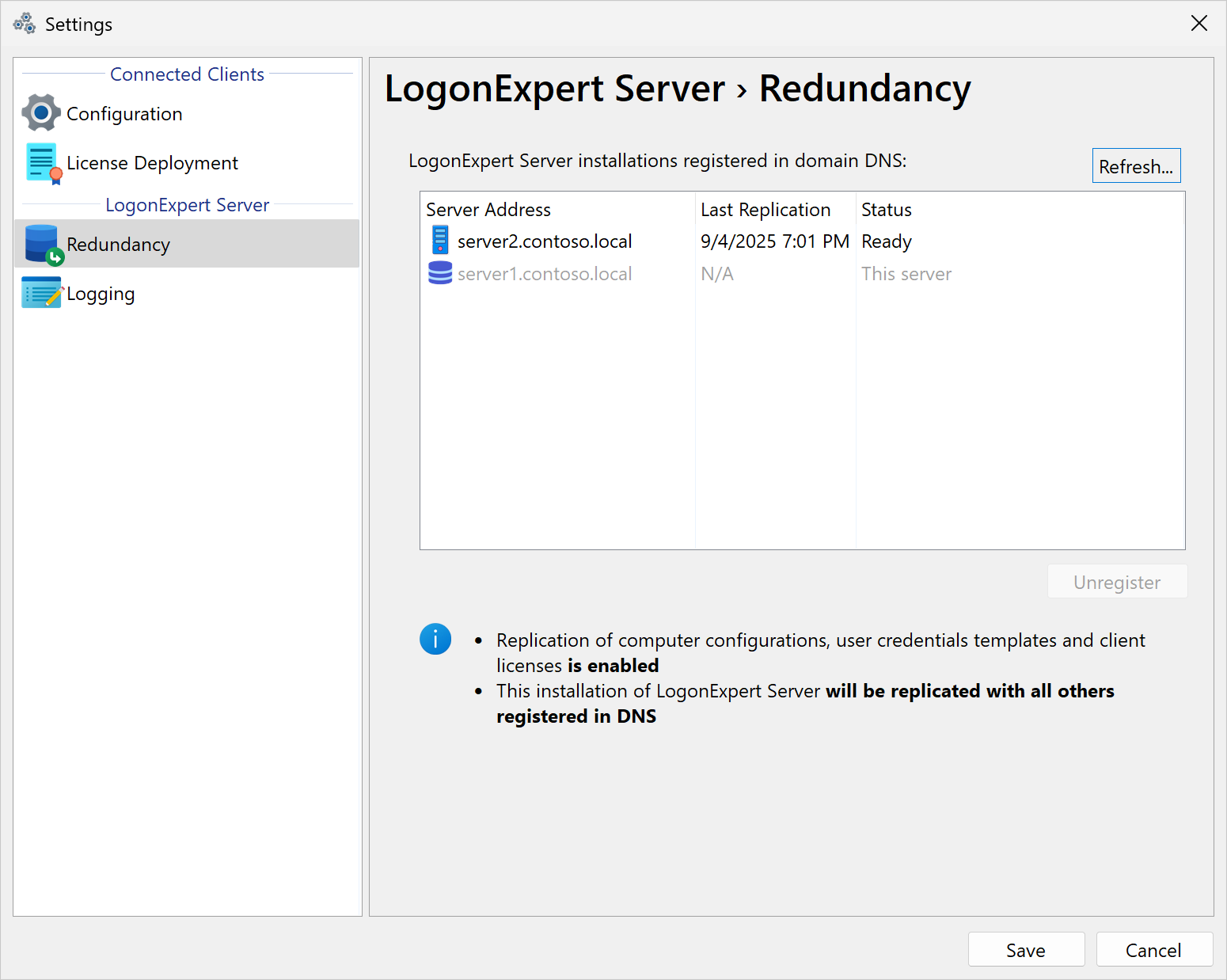This screenshot has height=980, width=1227.
Task: Click the Unregister button
Action: click(x=1116, y=582)
